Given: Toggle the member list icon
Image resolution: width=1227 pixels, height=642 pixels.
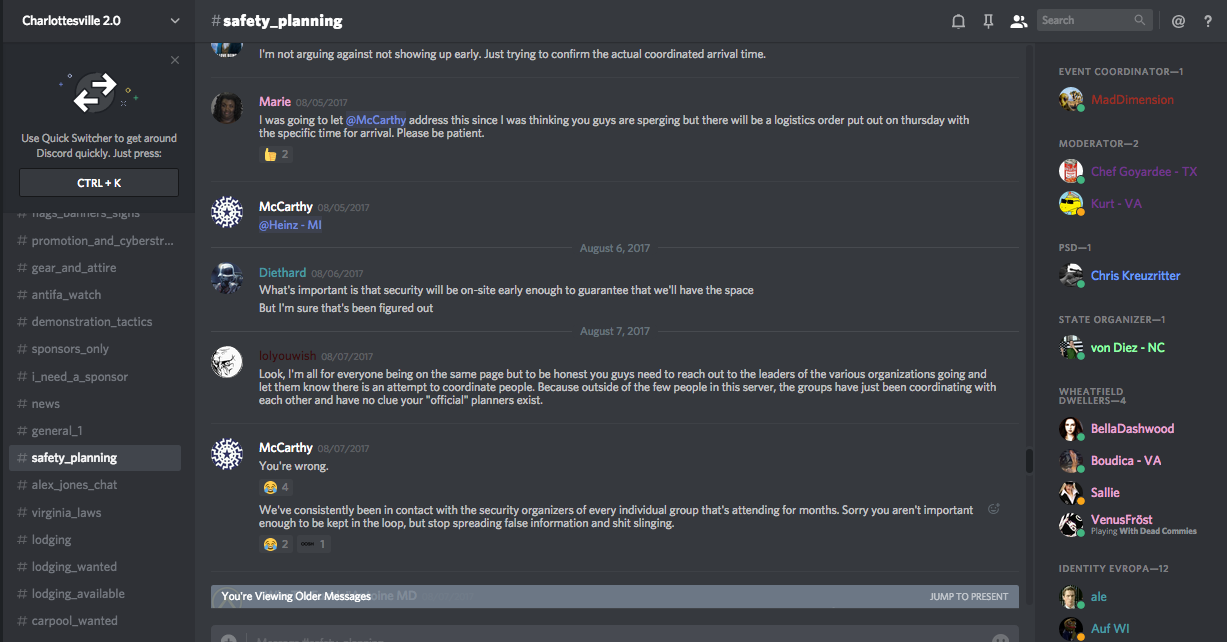Looking at the screenshot, I should pos(1018,21).
